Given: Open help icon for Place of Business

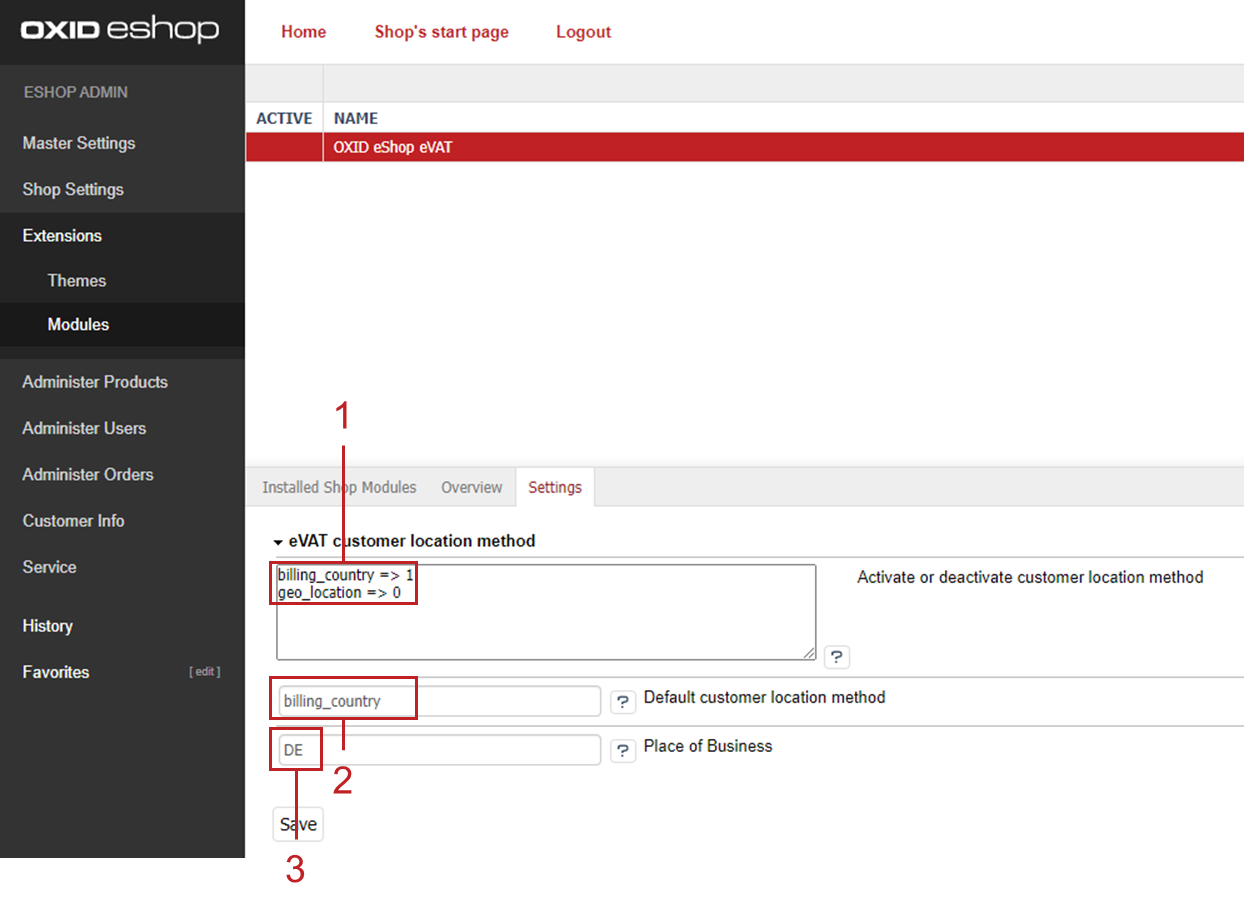Looking at the screenshot, I should tap(623, 750).
